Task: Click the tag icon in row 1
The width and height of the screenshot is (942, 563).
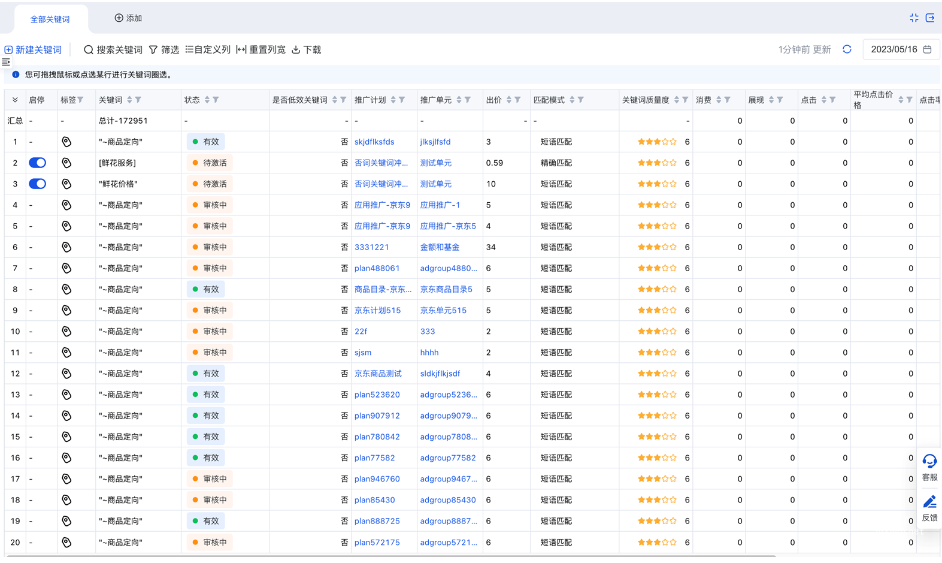Action: (67, 142)
